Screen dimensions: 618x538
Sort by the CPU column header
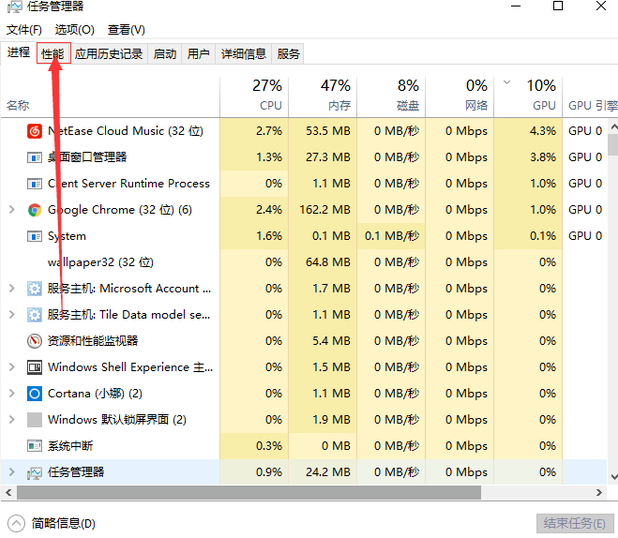point(254,97)
